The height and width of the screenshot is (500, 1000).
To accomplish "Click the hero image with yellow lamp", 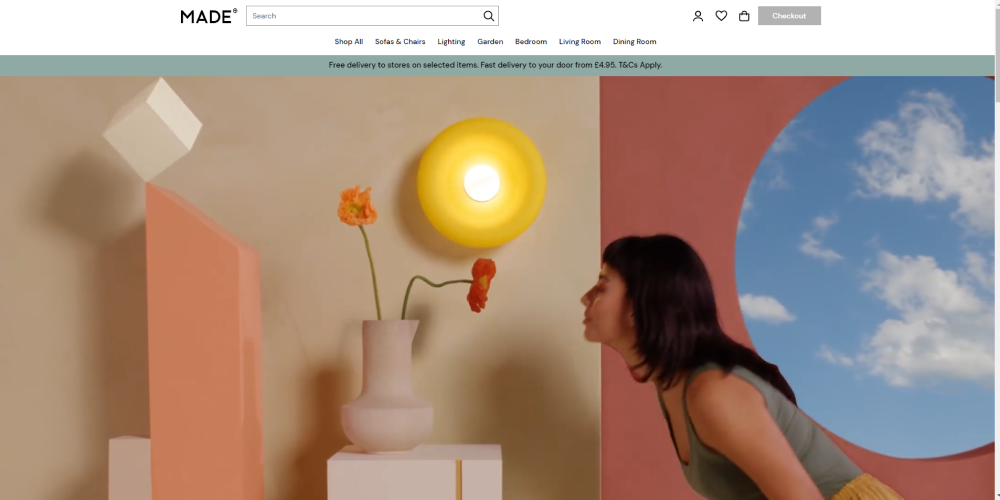I will click(497, 288).
